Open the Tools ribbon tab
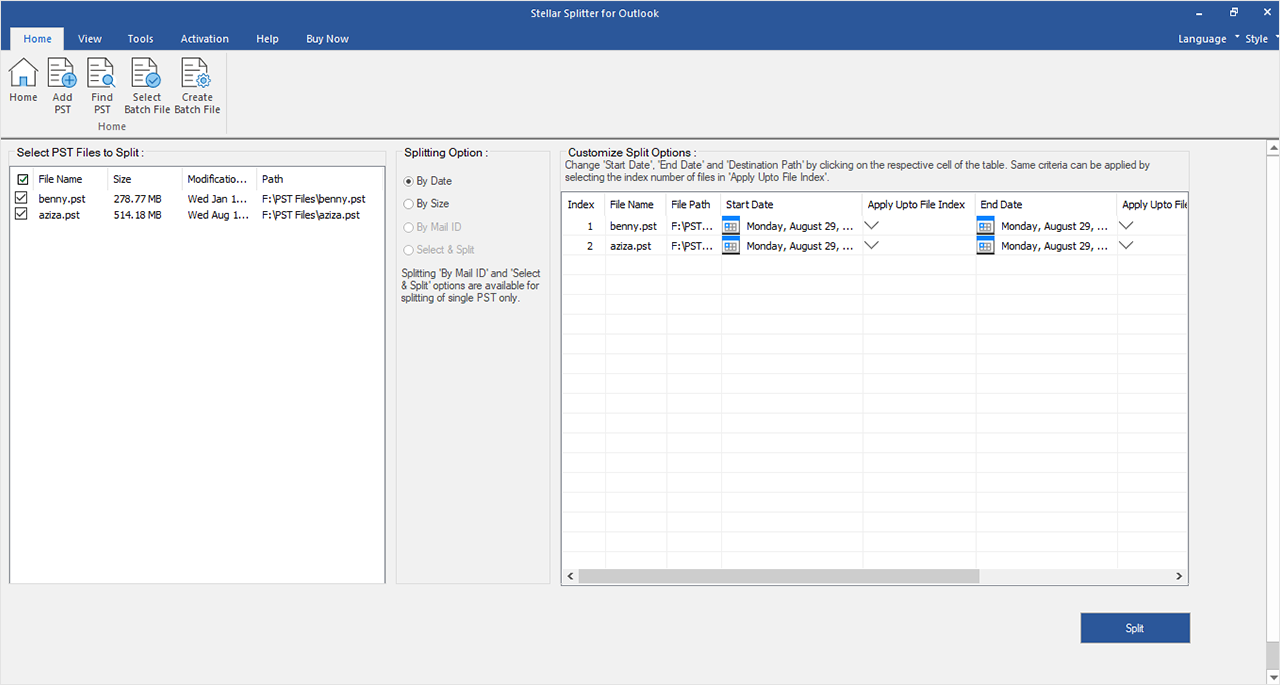Image resolution: width=1280 pixels, height=685 pixels. (x=140, y=39)
